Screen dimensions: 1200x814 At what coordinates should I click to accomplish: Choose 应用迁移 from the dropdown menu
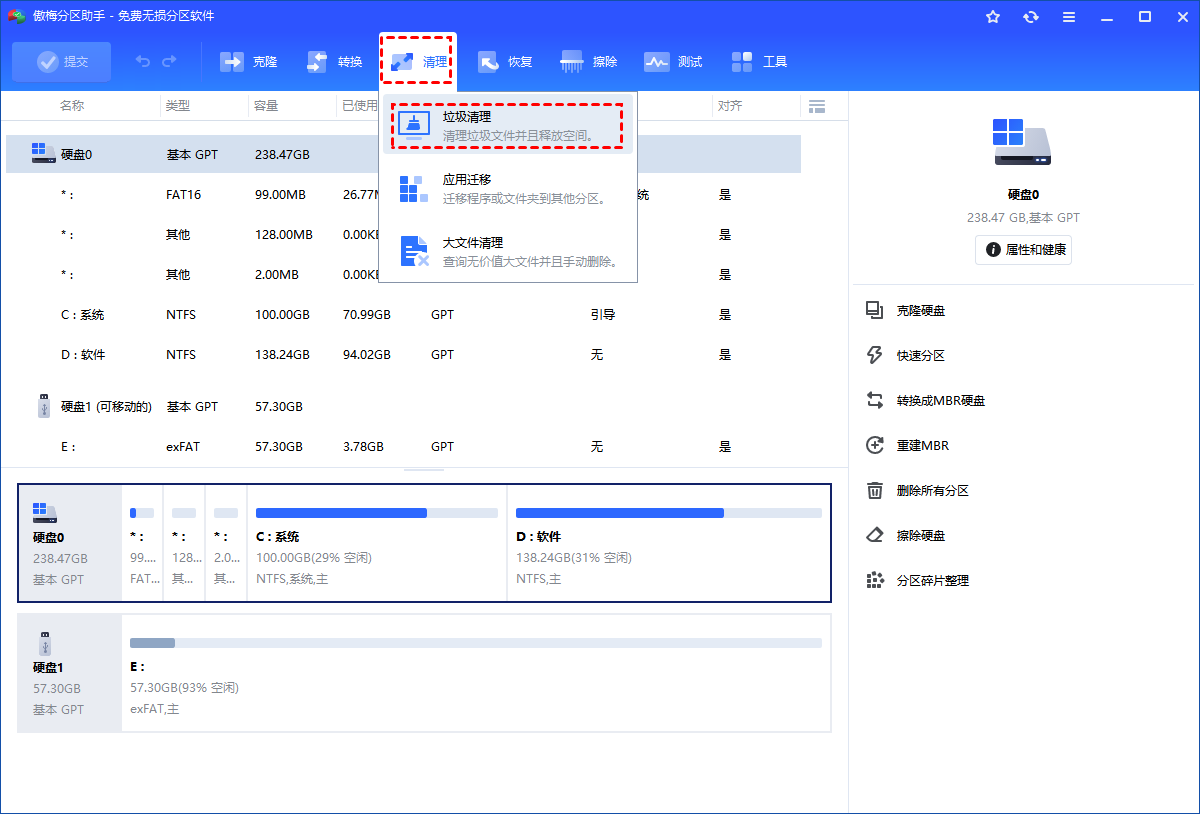[507, 188]
